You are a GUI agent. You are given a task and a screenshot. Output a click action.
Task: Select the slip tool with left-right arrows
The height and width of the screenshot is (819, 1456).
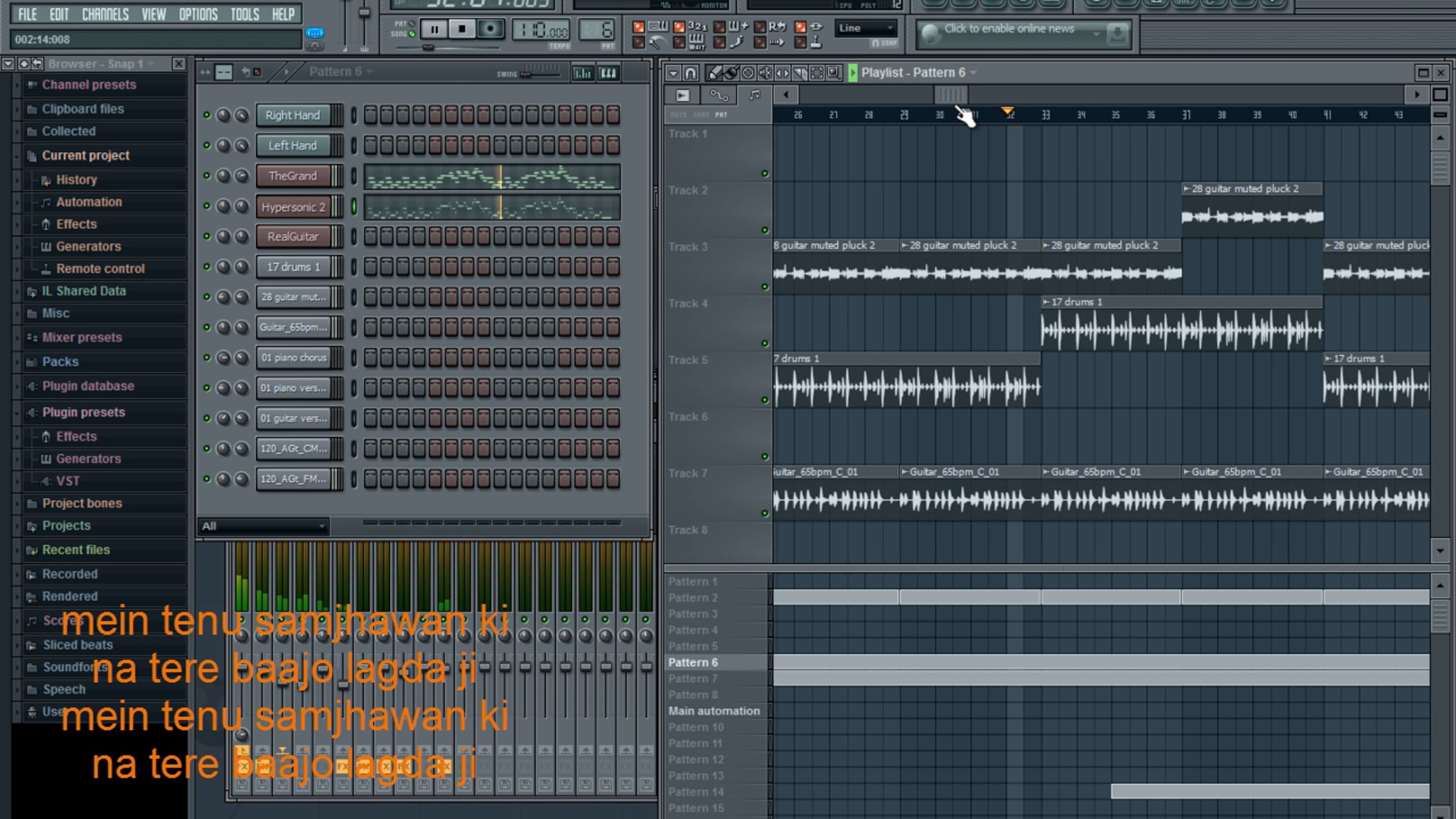pyautogui.click(x=783, y=73)
